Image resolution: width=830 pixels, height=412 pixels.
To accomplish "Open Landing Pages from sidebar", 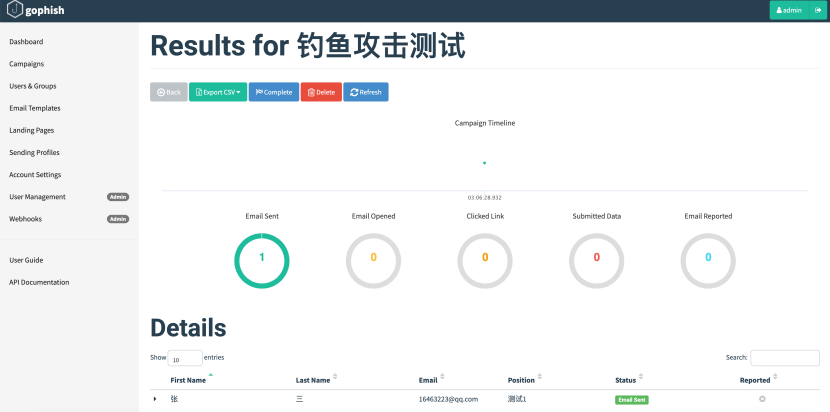I will [x=32, y=130].
